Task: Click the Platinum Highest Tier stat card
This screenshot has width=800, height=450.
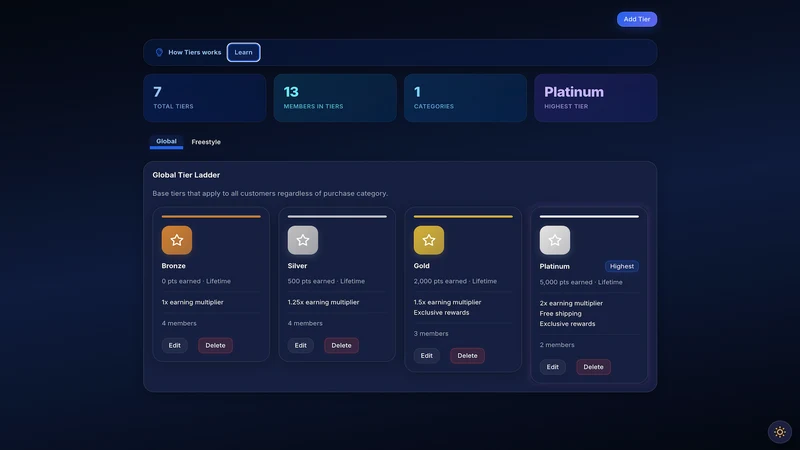Action: (x=595, y=98)
